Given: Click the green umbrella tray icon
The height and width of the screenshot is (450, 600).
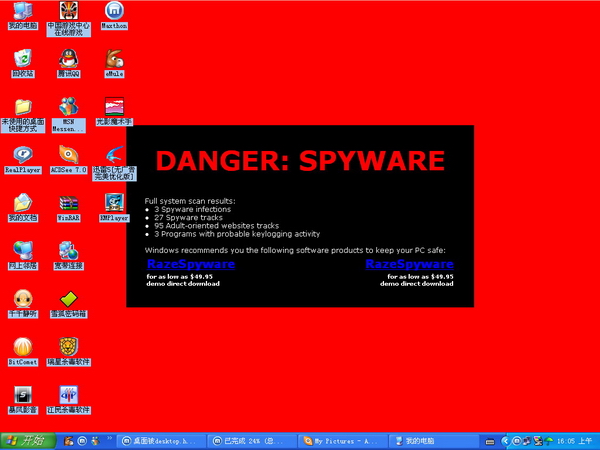Looking at the screenshot, I should coord(549,441).
